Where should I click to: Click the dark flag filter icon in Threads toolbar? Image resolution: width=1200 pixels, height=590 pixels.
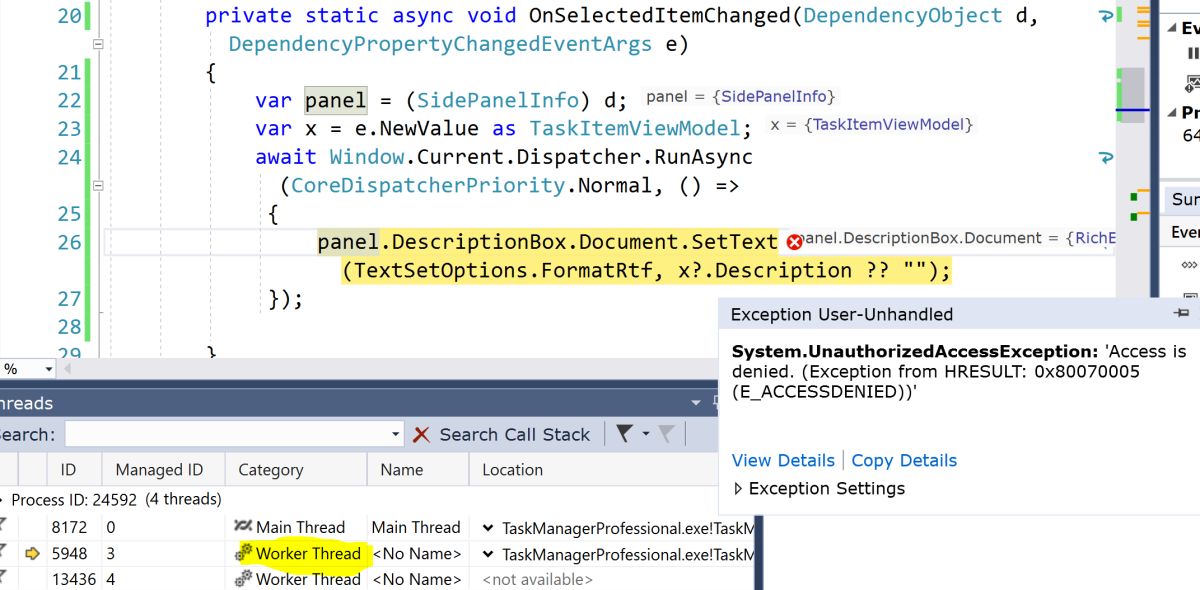click(624, 434)
